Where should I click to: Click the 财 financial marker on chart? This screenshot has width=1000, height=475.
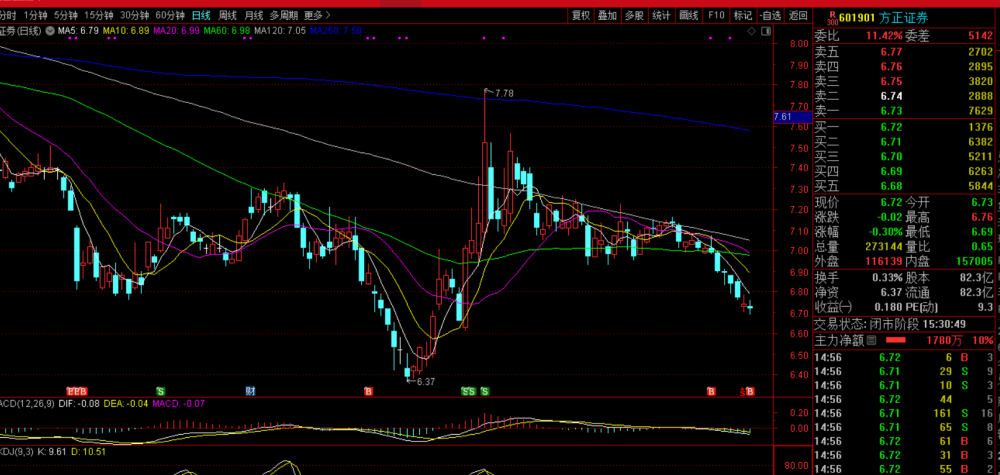click(250, 391)
